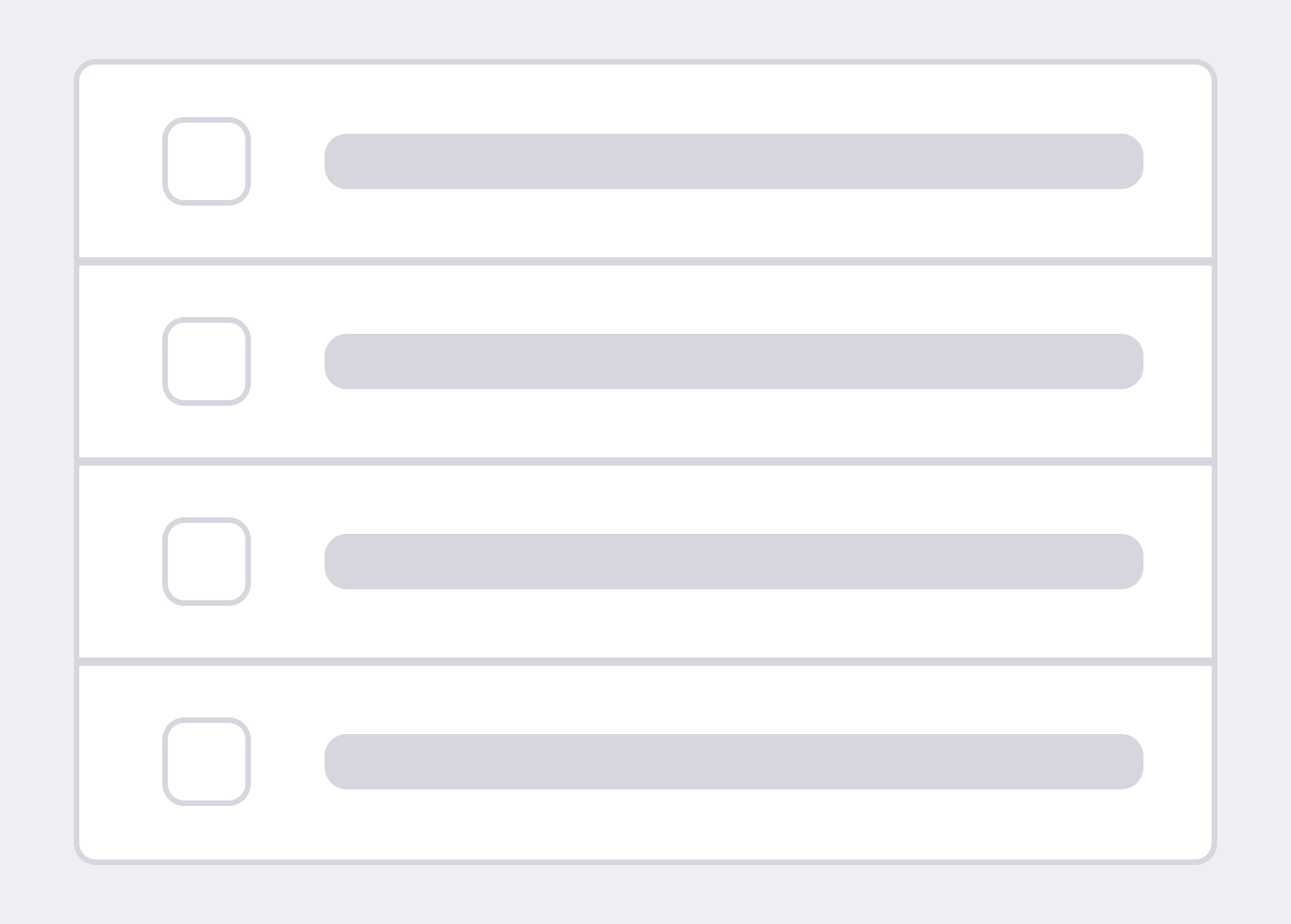The height and width of the screenshot is (924, 1291).
Task: Toggle the third row's checkbox
Action: [x=207, y=562]
